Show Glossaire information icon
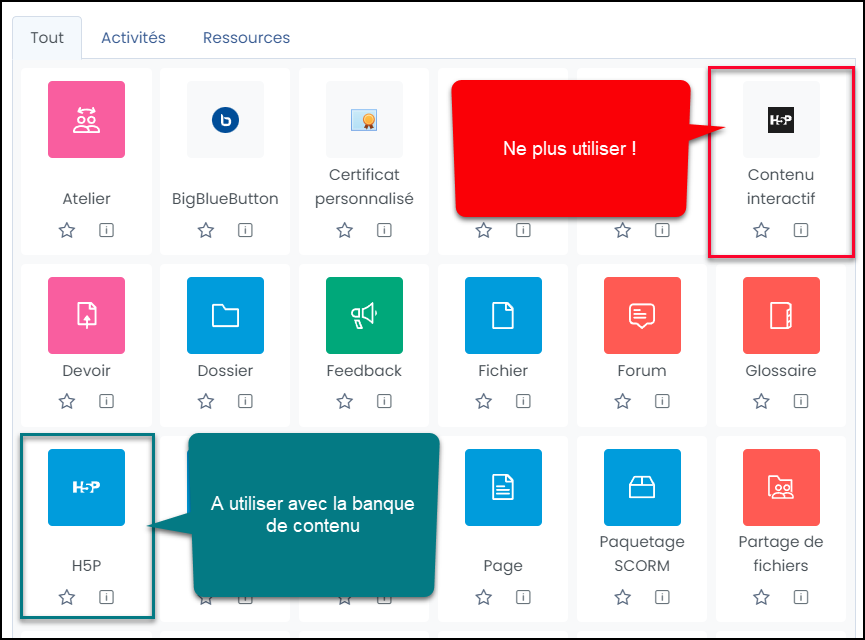The height and width of the screenshot is (640, 865). [x=801, y=401]
